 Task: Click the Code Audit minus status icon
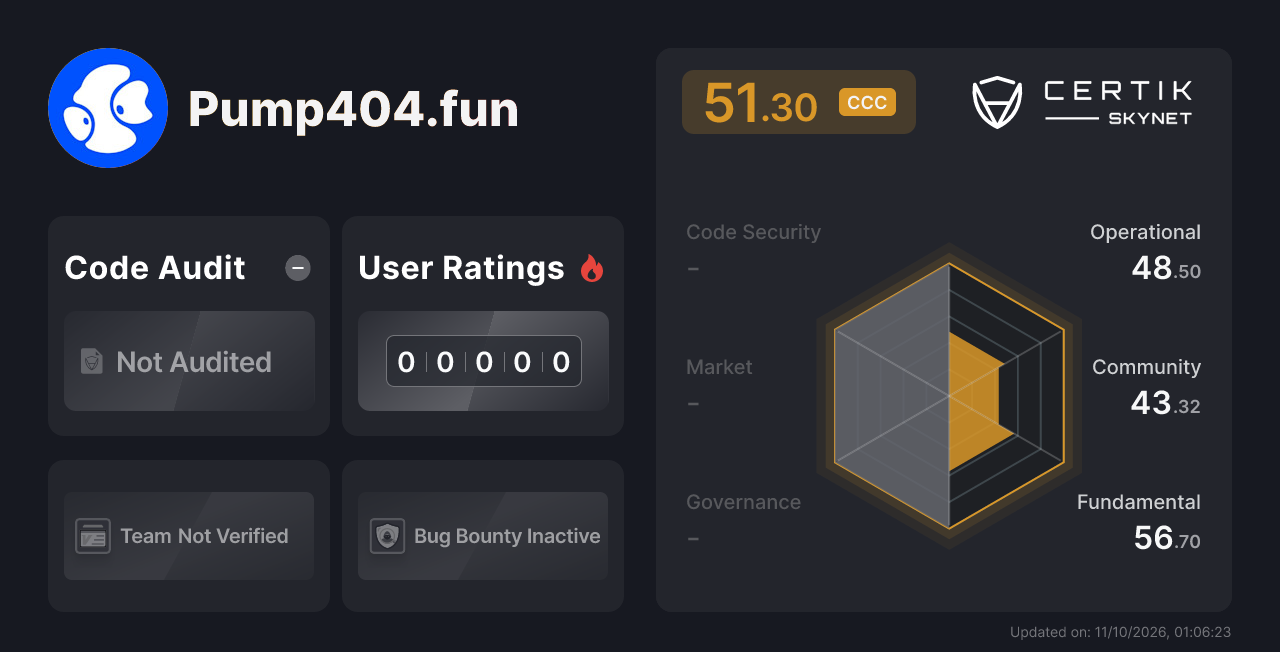click(298, 268)
